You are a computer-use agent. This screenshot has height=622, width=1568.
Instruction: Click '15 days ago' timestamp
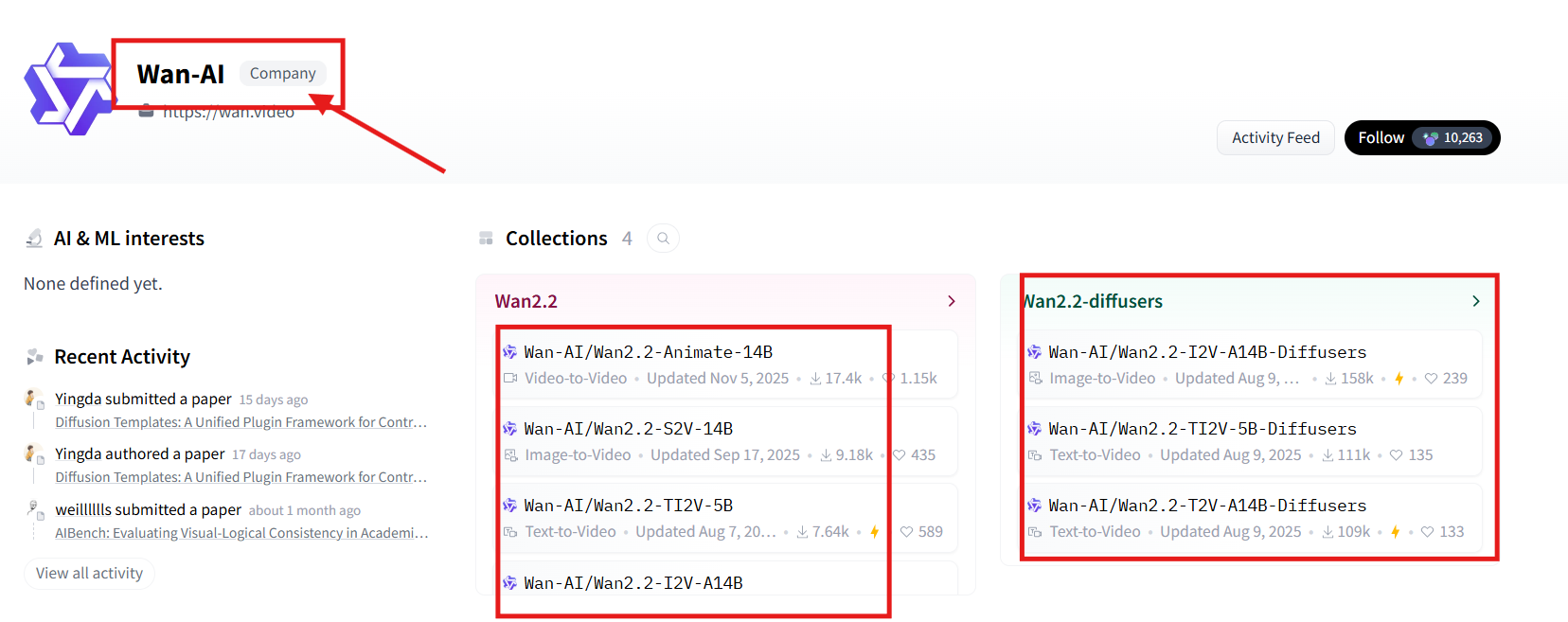tap(274, 400)
